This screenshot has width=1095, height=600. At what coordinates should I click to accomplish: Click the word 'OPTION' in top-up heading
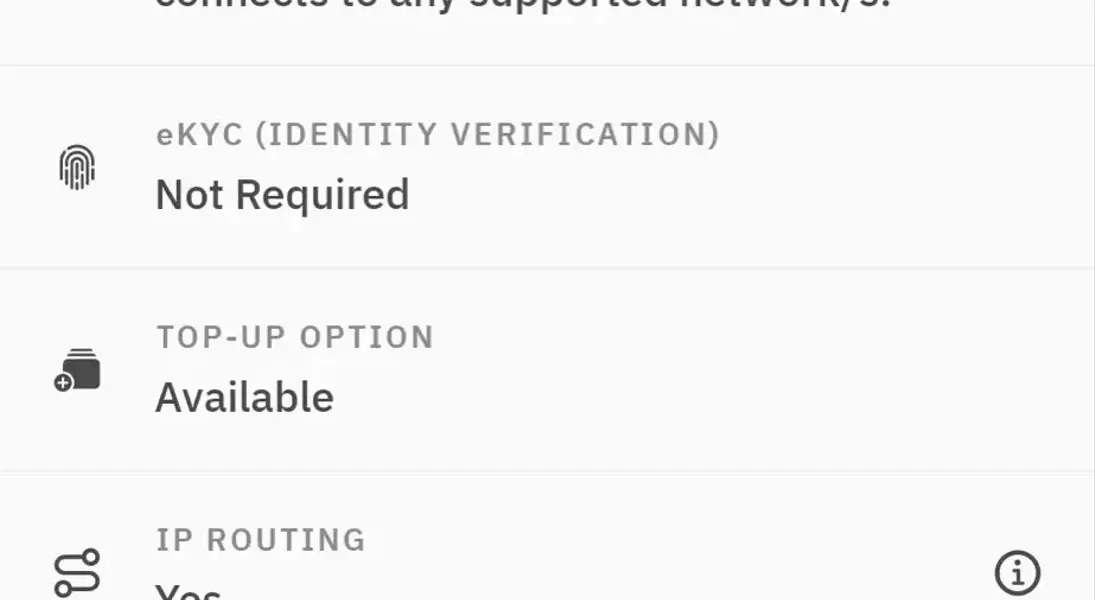click(367, 337)
